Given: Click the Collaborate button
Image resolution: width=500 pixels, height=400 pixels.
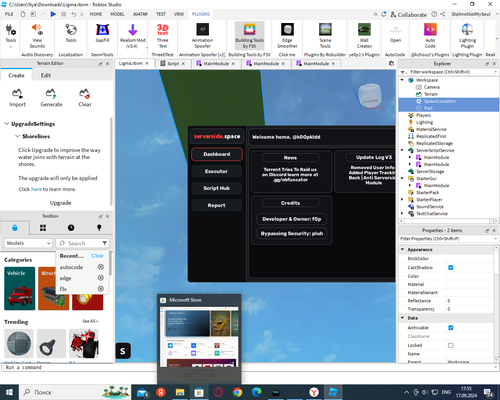Looking at the screenshot, I should [x=409, y=14].
